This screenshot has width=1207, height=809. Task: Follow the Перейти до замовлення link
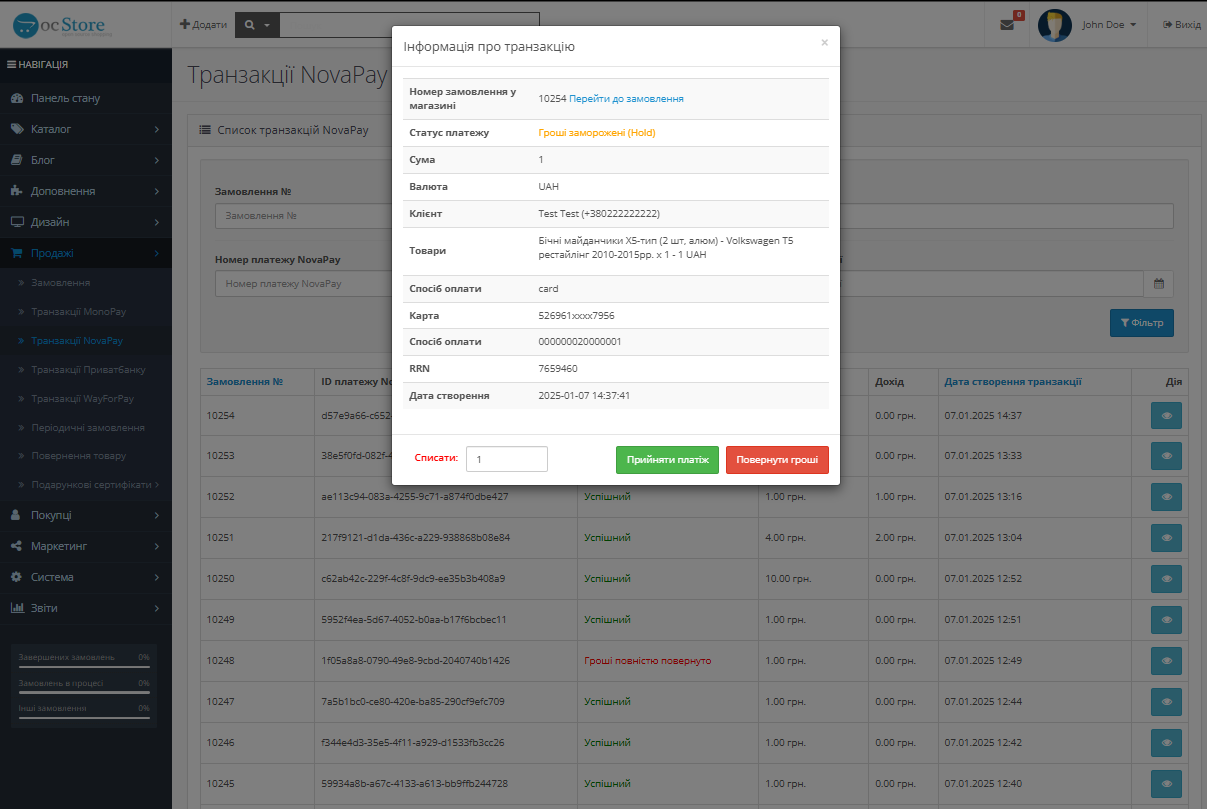626,99
